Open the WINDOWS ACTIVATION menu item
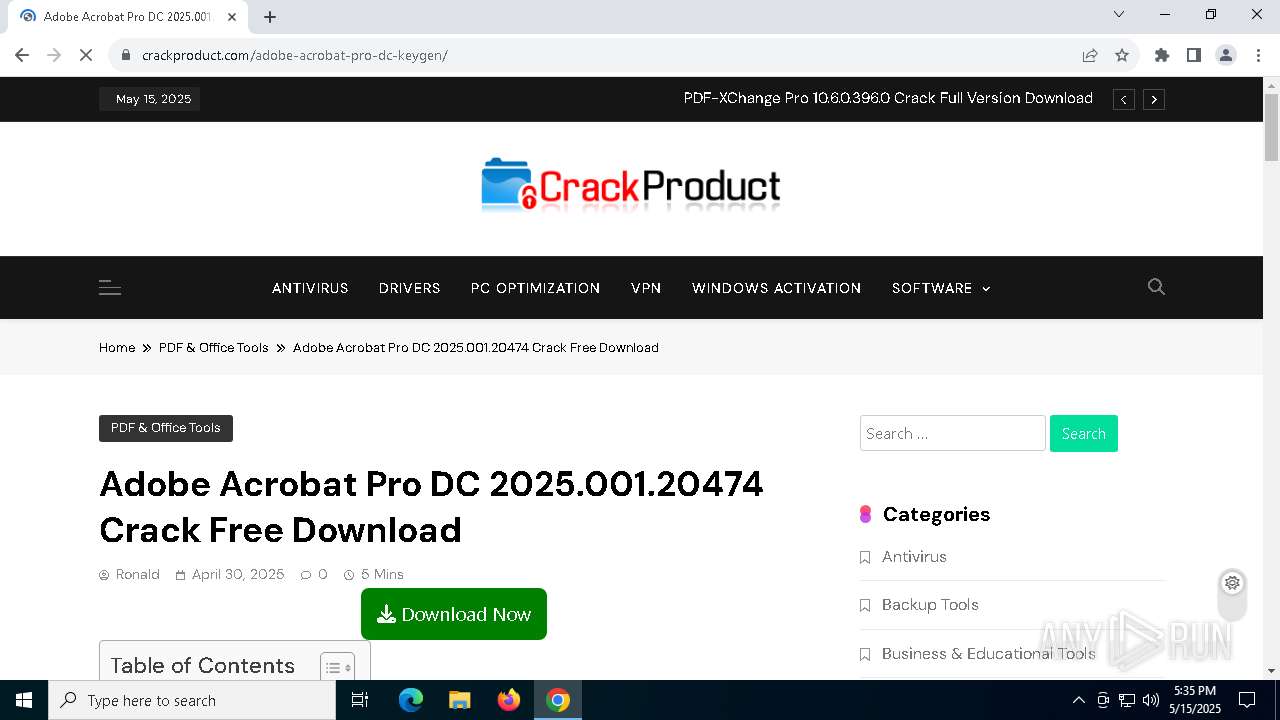 point(776,288)
